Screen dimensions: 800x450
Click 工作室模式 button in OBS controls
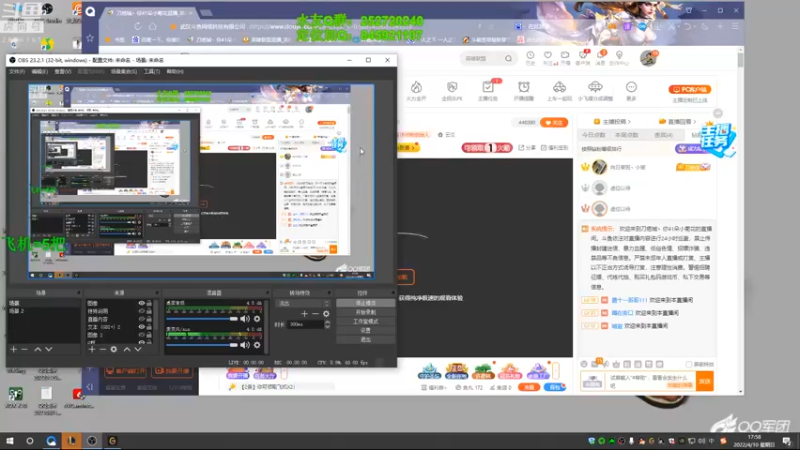365,321
